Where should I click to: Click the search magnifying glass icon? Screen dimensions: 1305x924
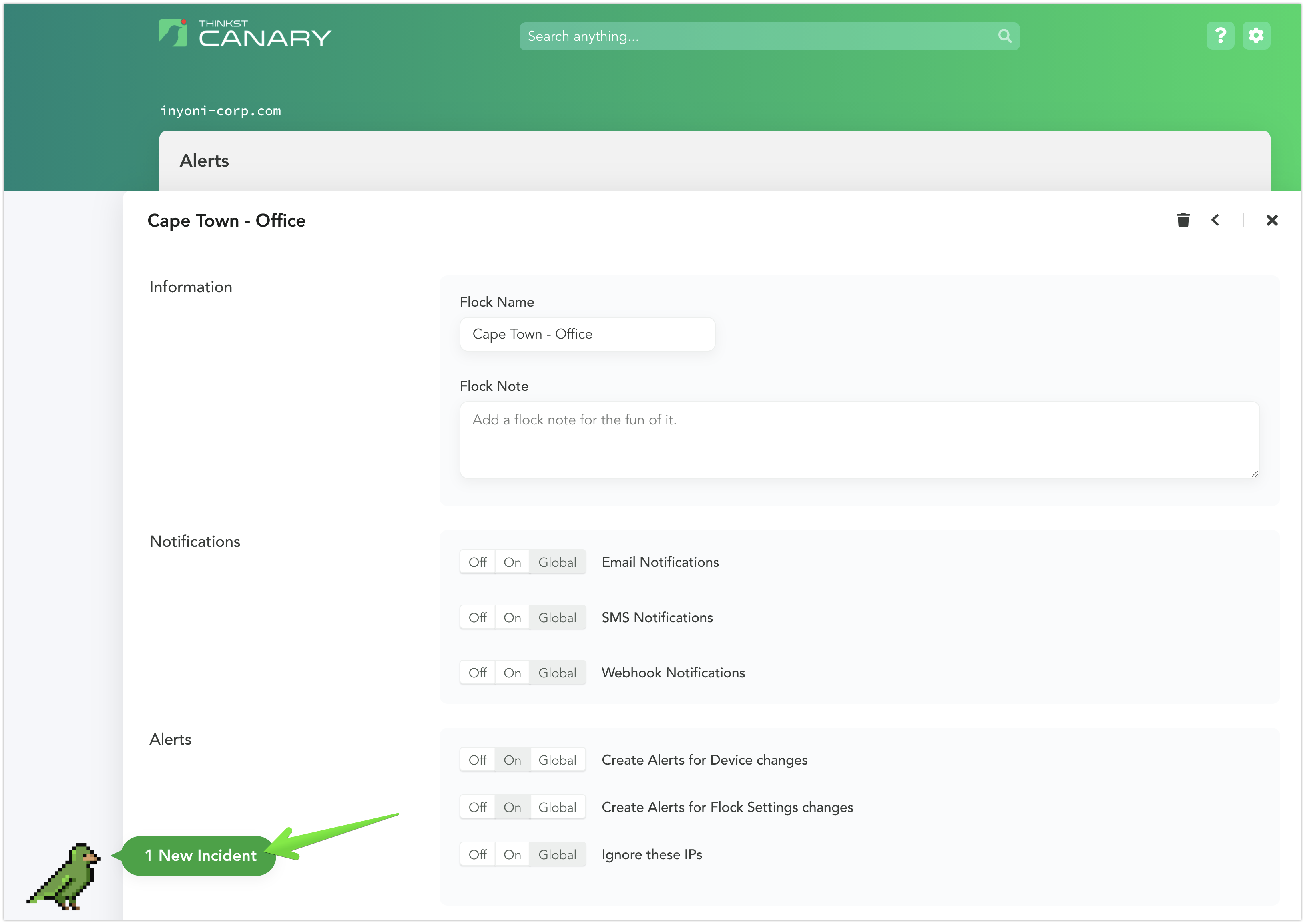tap(1004, 35)
